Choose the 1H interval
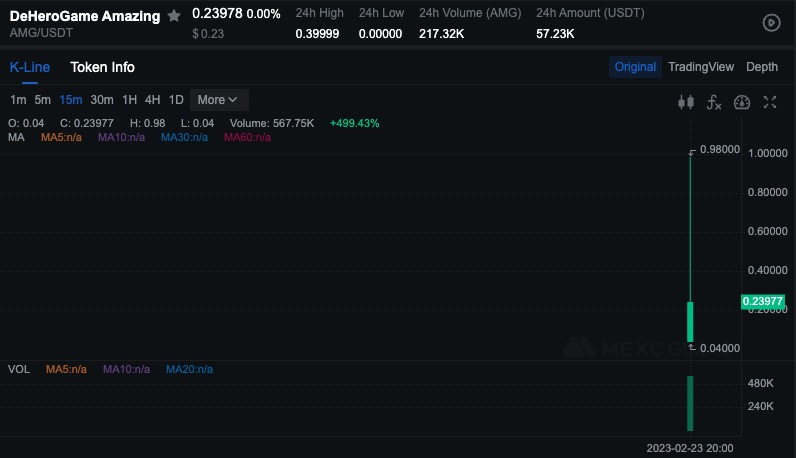The width and height of the screenshot is (796, 458). click(x=129, y=100)
